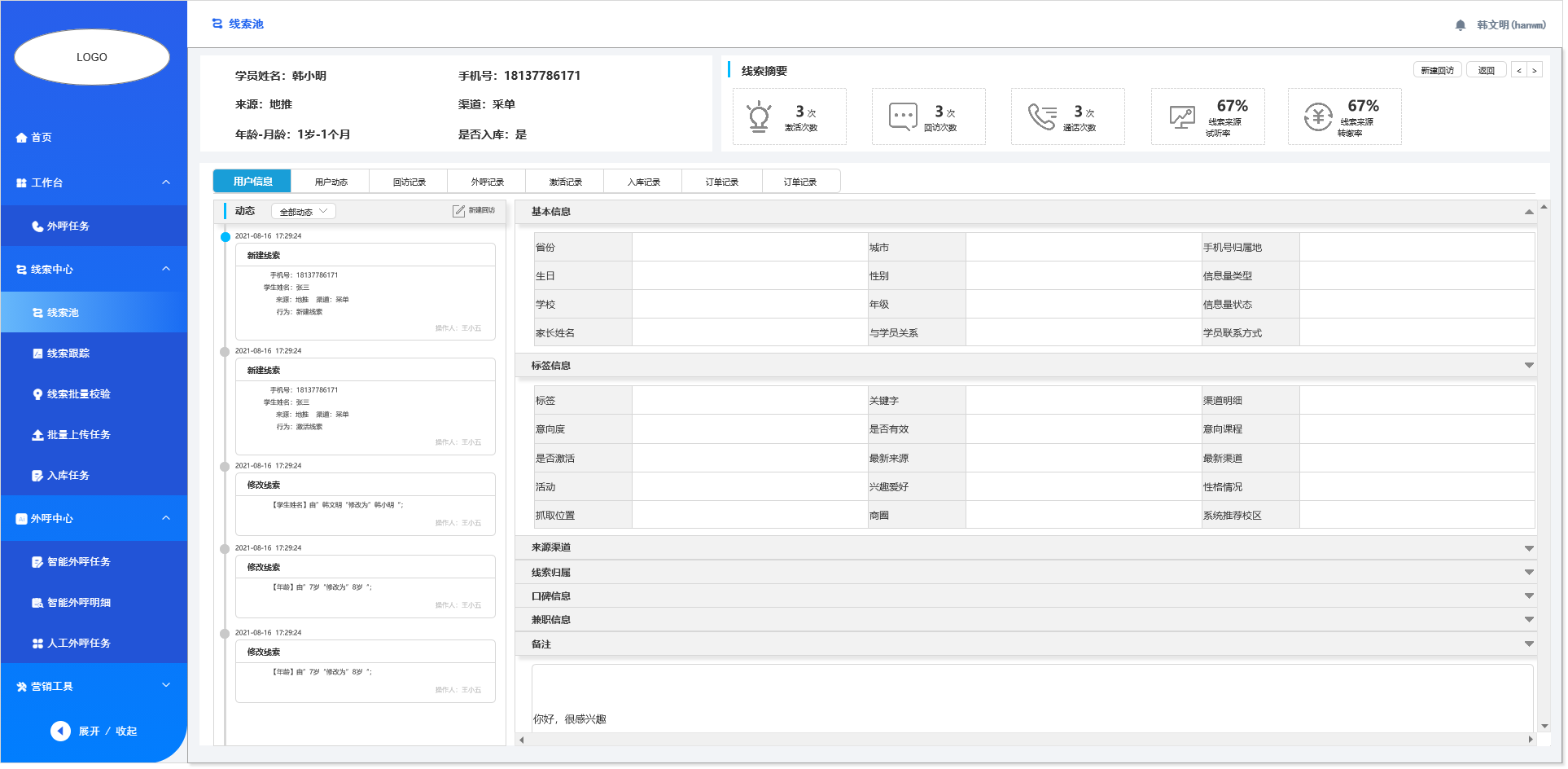Screen dimensions: 1568x769
Task: Switch to the 入库记录 tab
Action: point(643,182)
